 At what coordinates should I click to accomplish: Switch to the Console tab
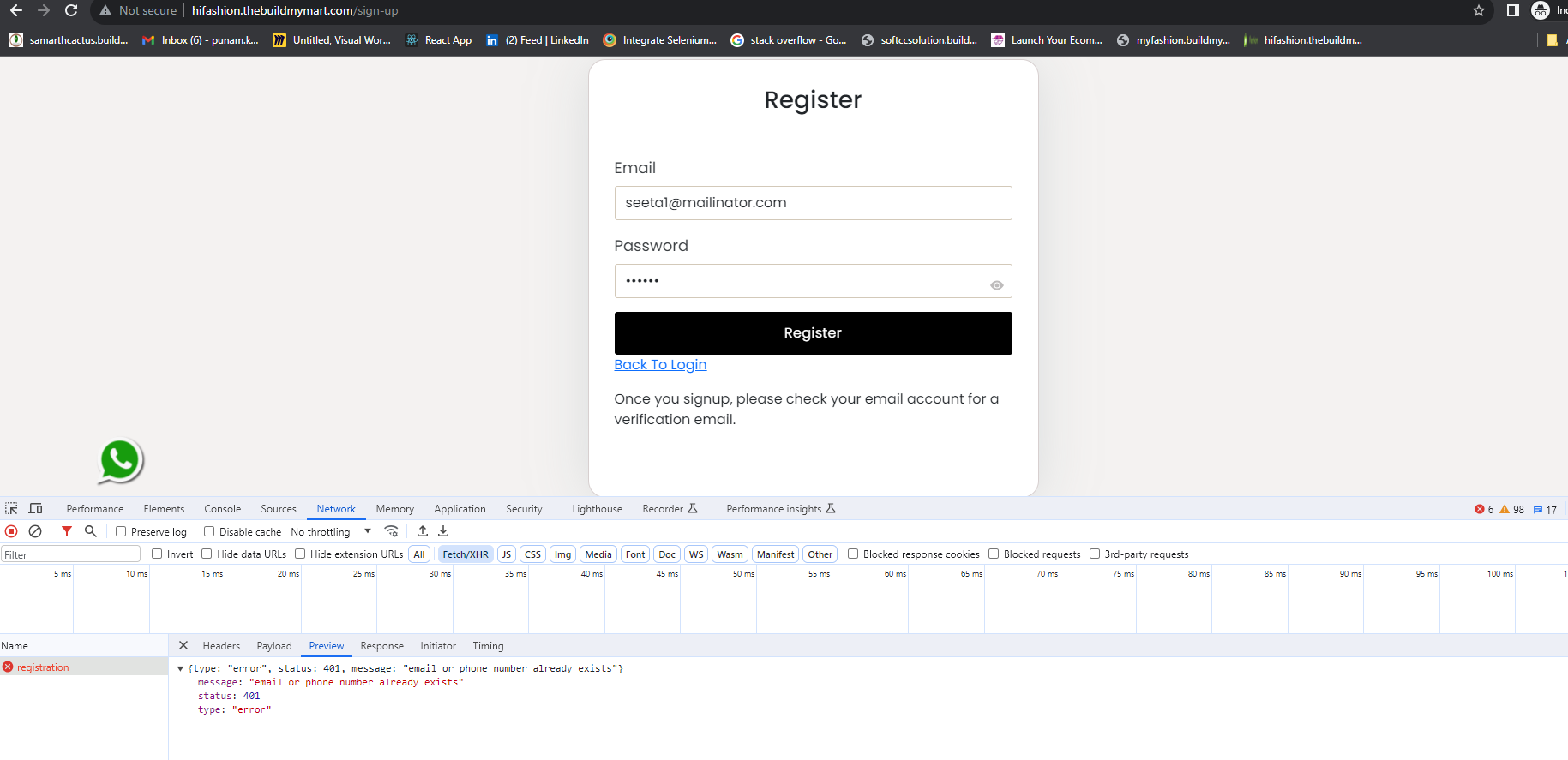[223, 509]
